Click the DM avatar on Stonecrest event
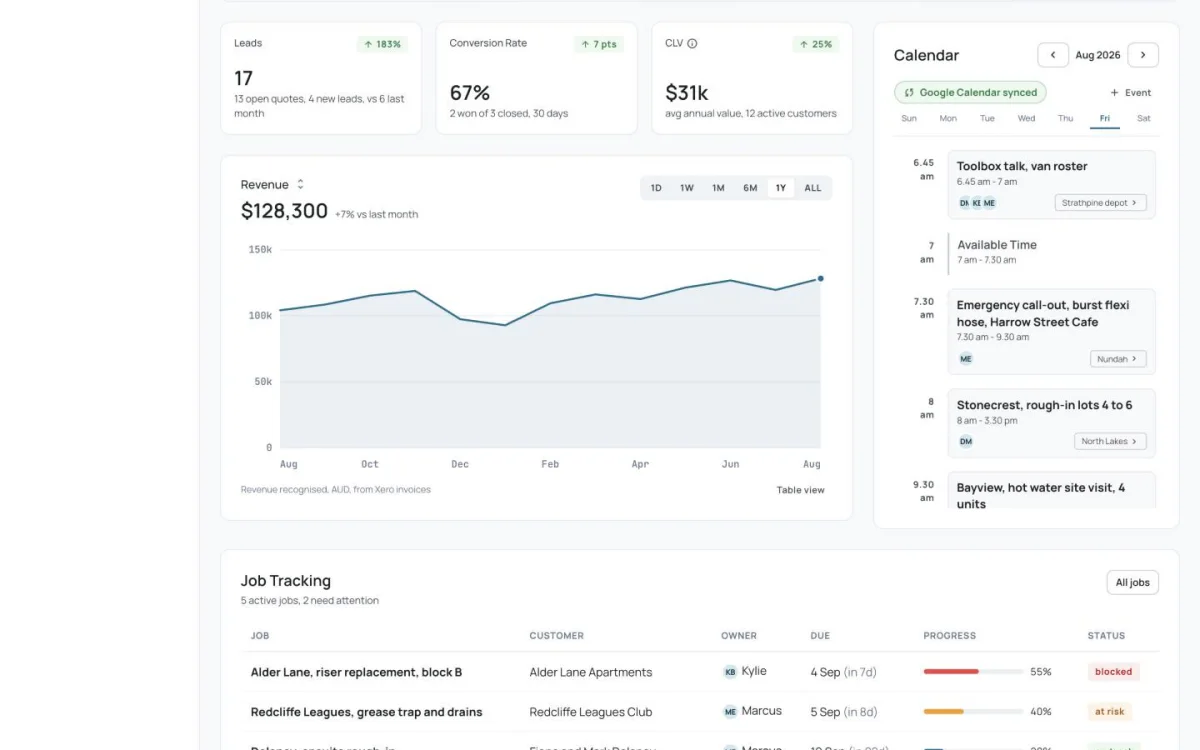The width and height of the screenshot is (1200, 750). tap(966, 441)
